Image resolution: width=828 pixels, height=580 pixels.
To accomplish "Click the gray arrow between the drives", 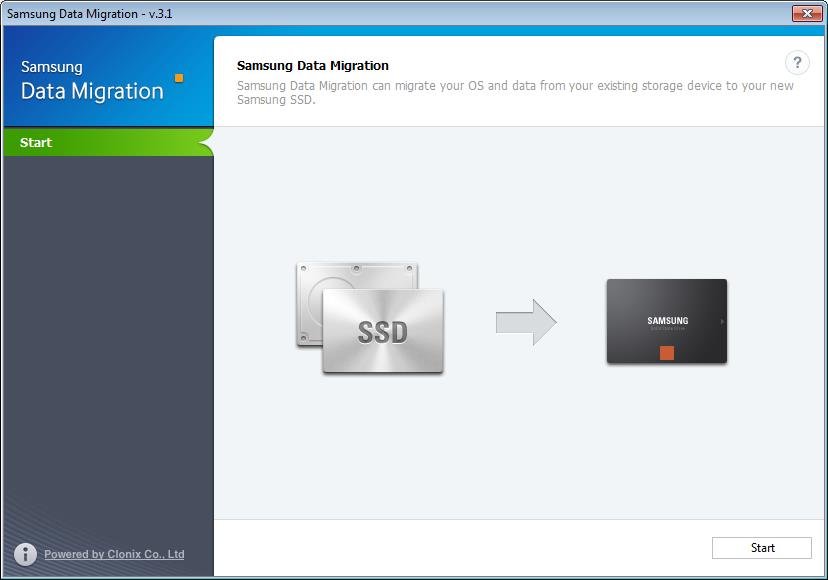I will pyautogui.click(x=526, y=322).
